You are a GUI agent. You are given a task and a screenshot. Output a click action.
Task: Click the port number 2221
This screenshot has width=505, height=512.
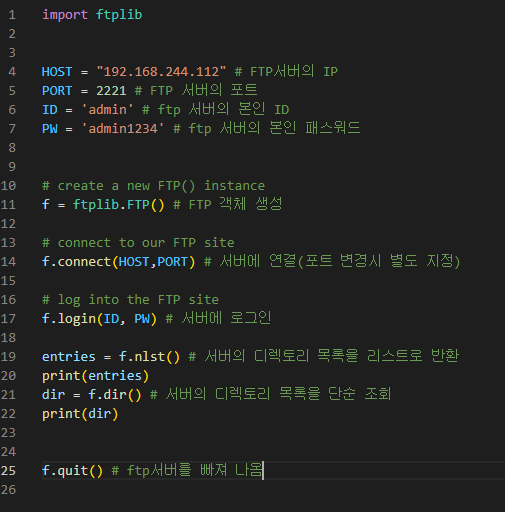(111, 91)
